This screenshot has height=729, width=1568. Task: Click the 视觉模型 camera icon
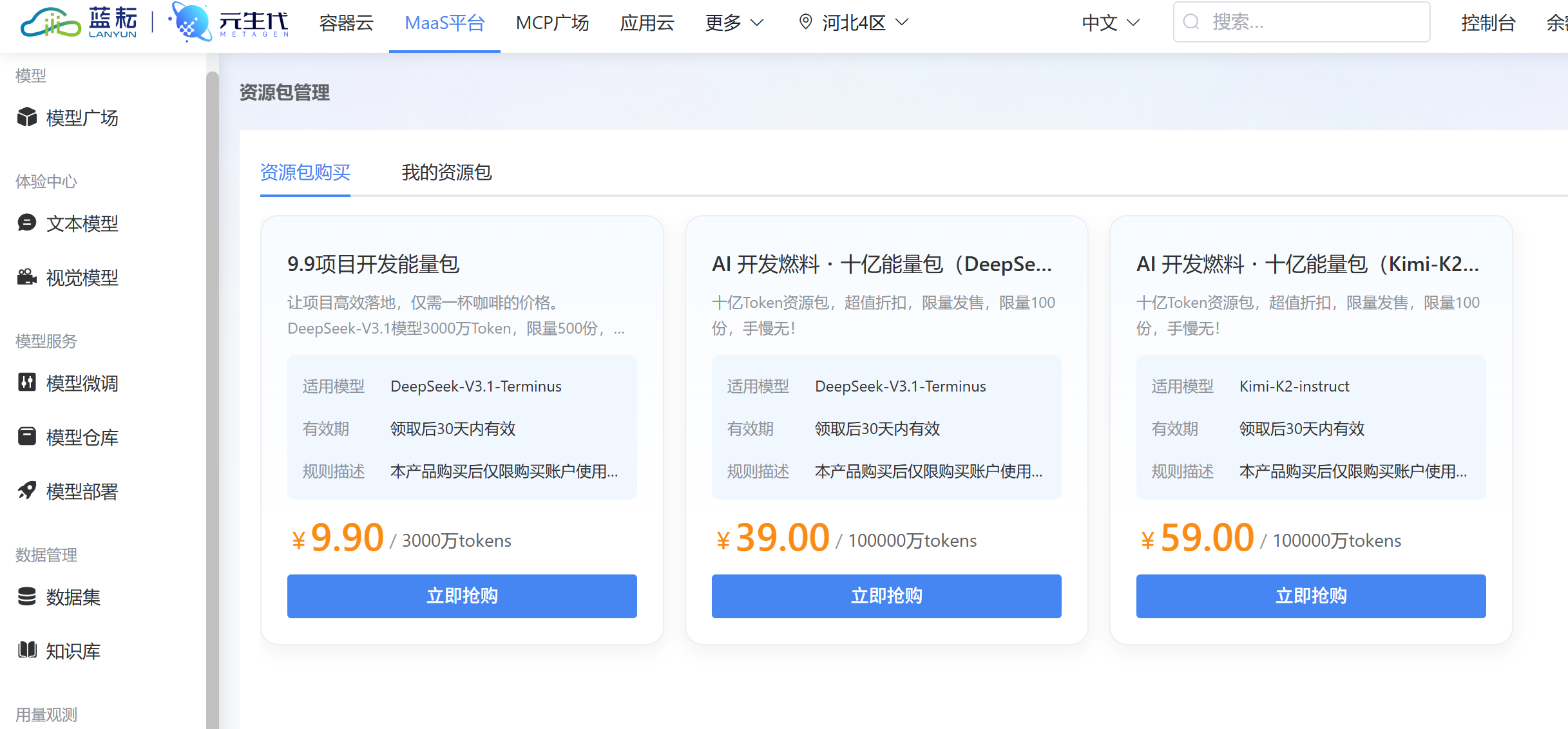[x=27, y=277]
